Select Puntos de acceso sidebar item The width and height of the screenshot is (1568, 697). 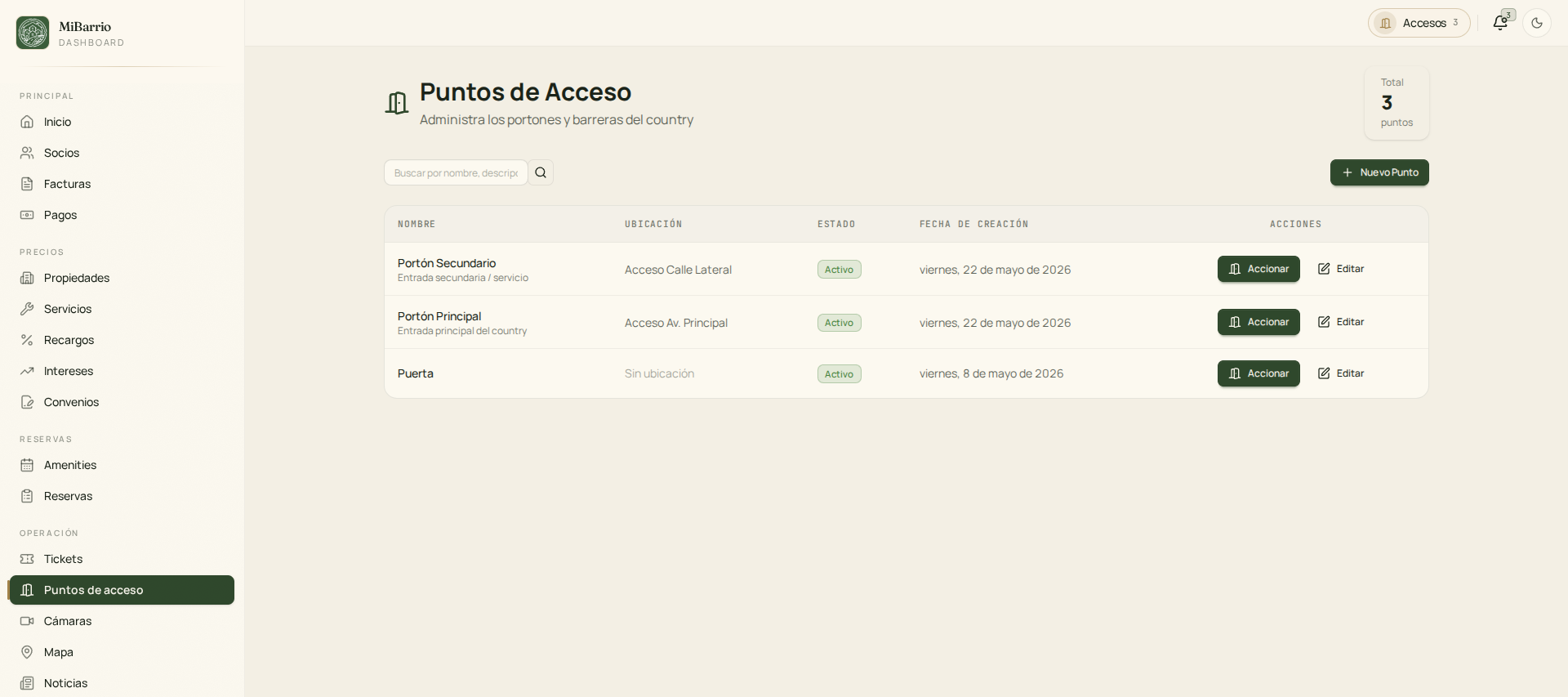(121, 590)
